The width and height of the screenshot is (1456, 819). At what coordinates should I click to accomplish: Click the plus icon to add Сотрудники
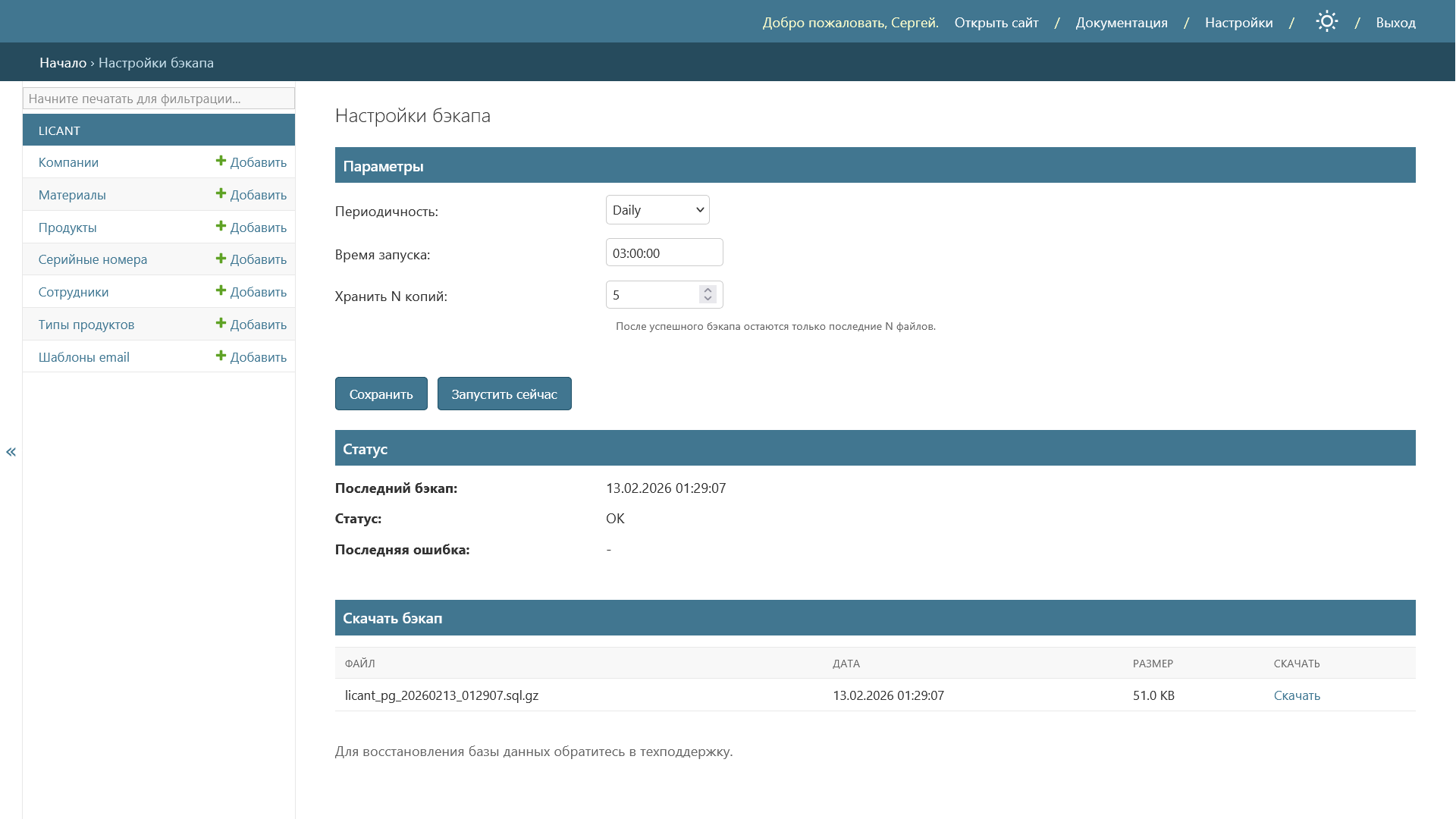221,291
